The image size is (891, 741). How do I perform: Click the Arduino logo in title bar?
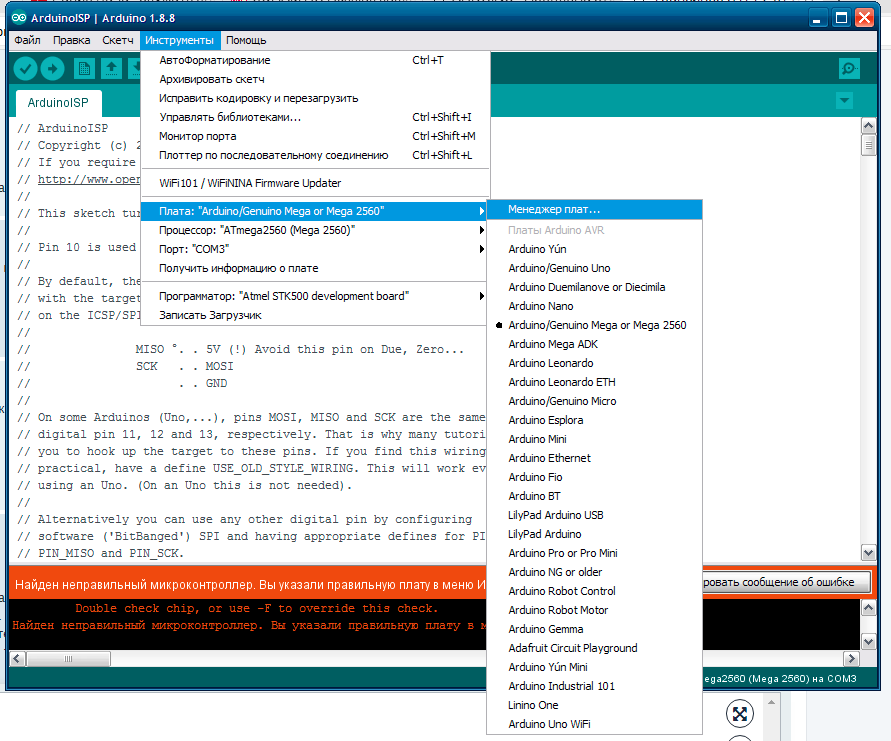[19, 18]
